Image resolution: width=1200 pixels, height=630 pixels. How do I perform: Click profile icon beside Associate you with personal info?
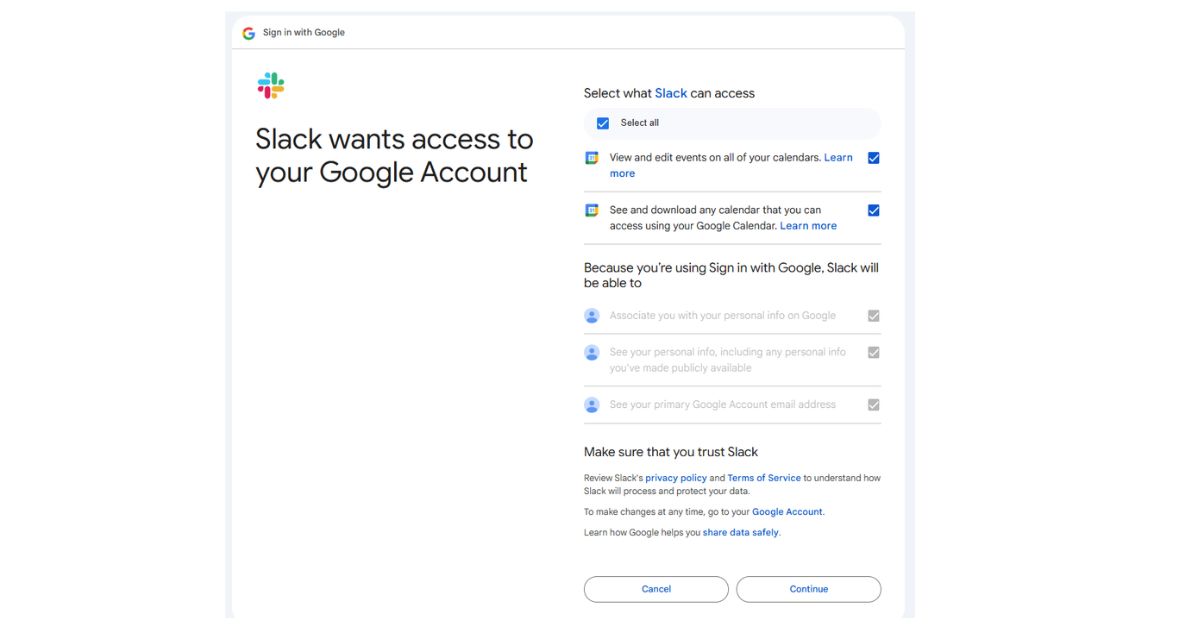coord(592,316)
